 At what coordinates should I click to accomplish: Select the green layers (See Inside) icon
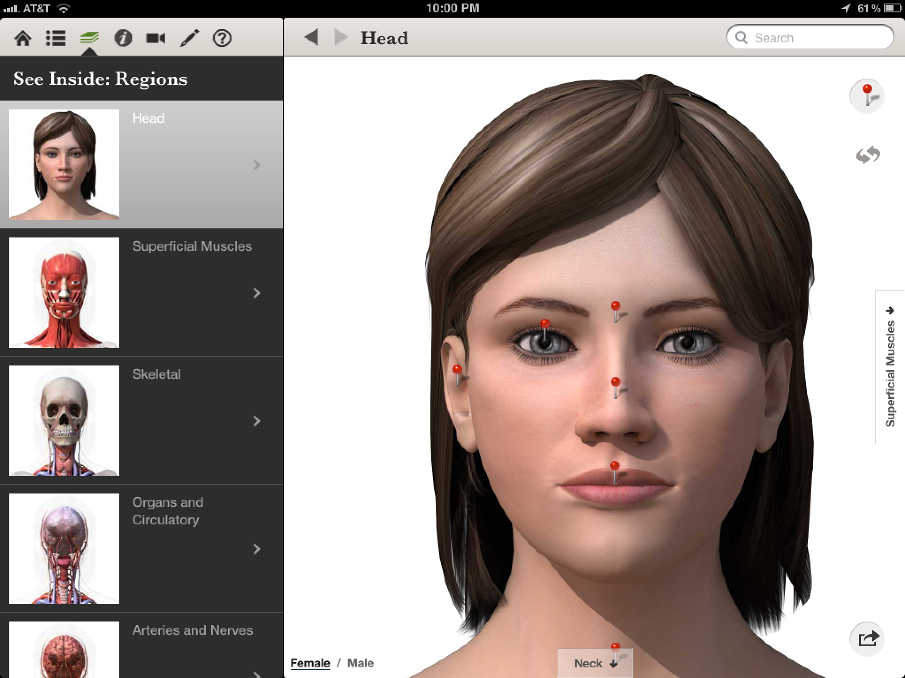pyautogui.click(x=89, y=38)
